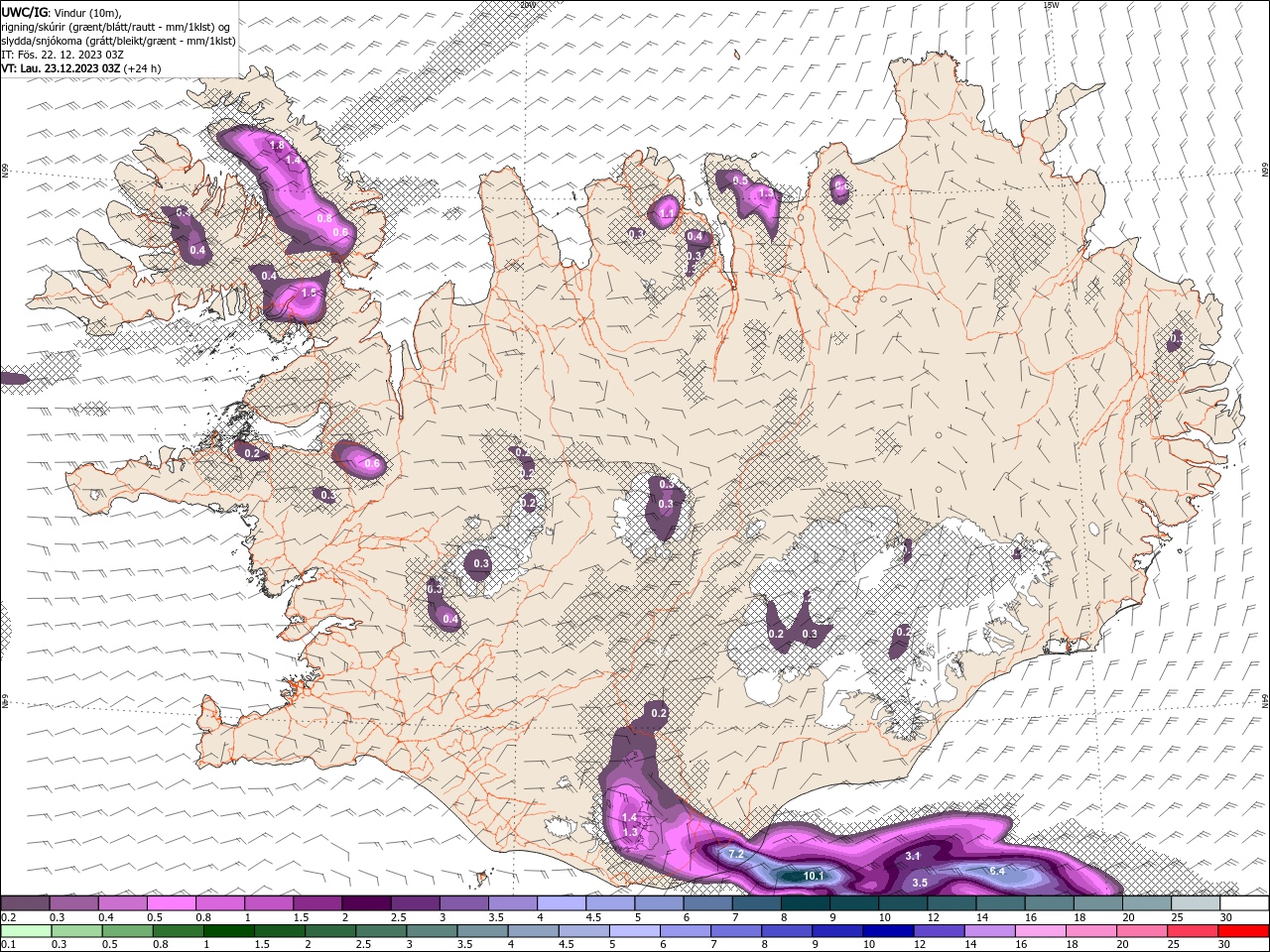
Task: Select the 3.1 value off the south coast
Action: coord(914,856)
